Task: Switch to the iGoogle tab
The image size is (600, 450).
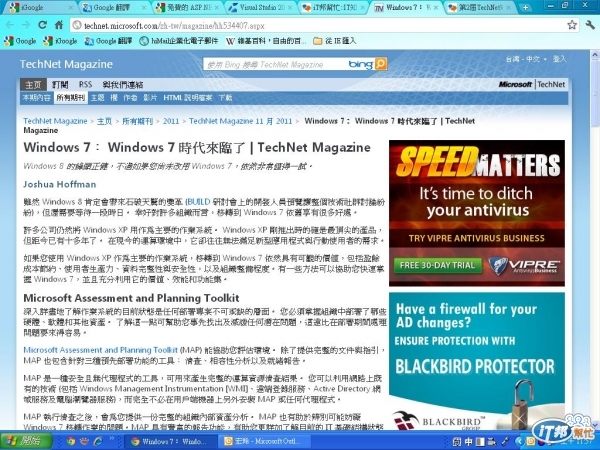Action: (x=40, y=7)
